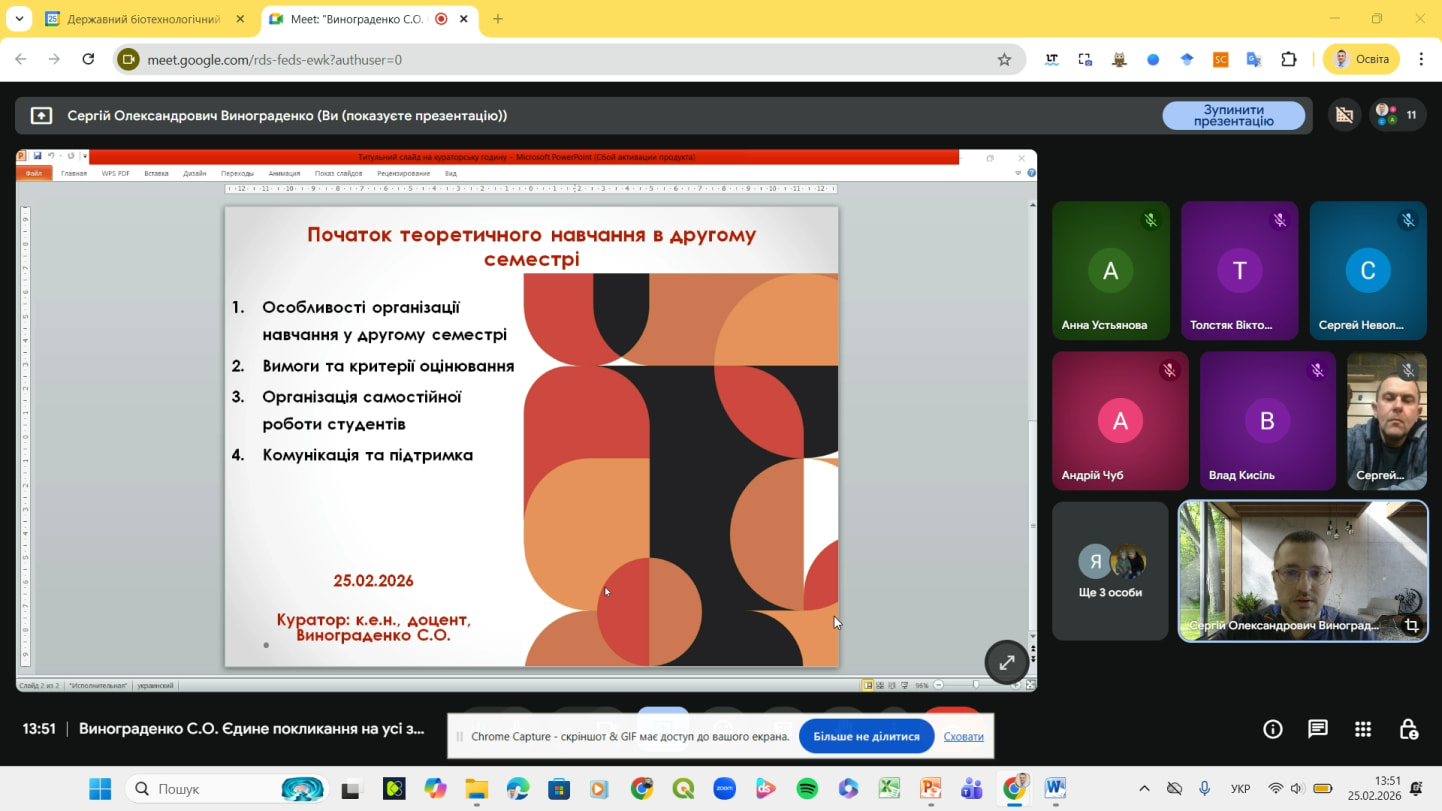
Task: Click crop icon on self video tile
Action: pos(1411,626)
